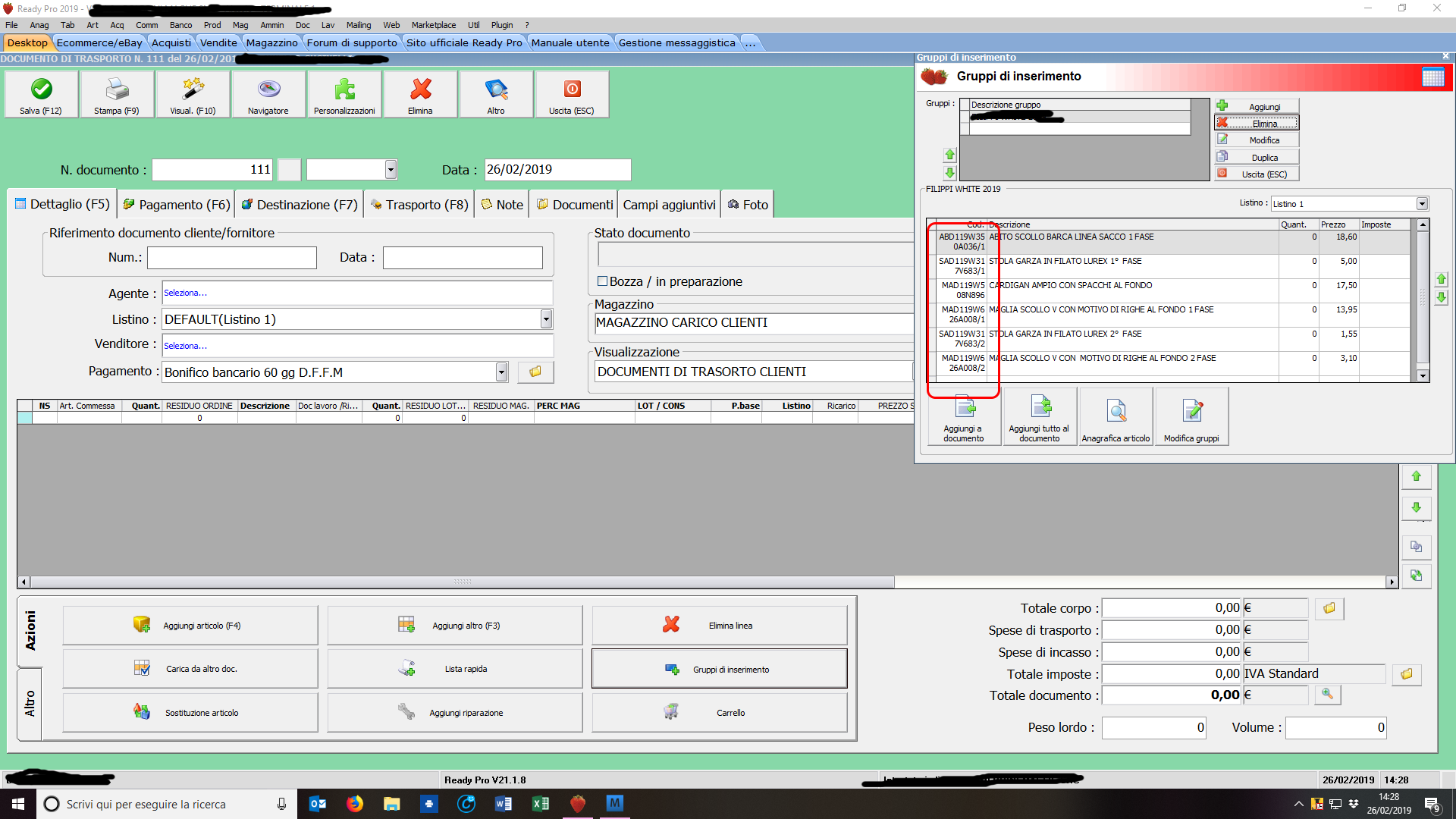Open the Anag menu
The height and width of the screenshot is (819, 1456).
pyautogui.click(x=39, y=25)
